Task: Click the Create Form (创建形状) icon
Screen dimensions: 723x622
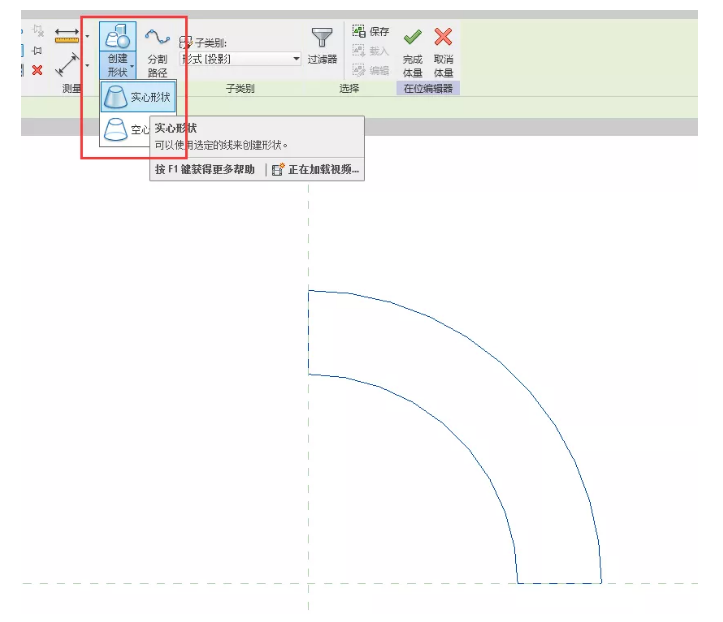Action: [118, 36]
